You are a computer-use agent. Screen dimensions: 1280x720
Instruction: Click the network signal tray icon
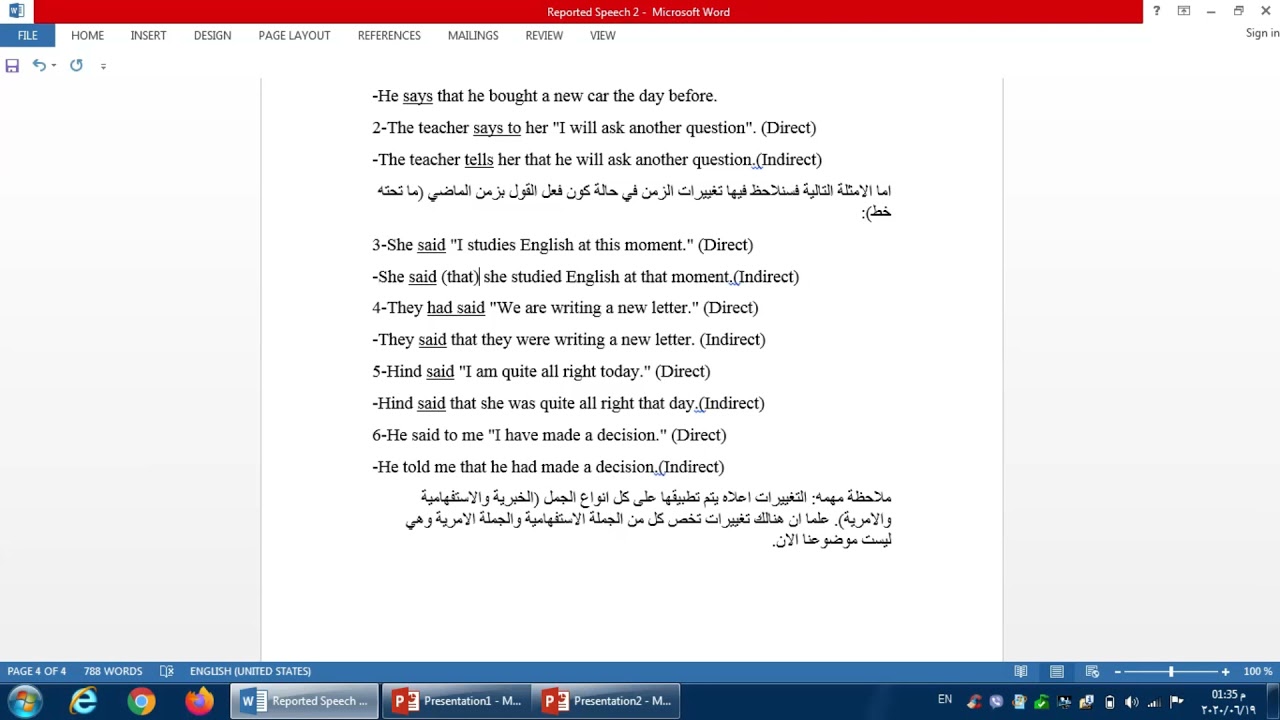pyautogui.click(x=1155, y=702)
